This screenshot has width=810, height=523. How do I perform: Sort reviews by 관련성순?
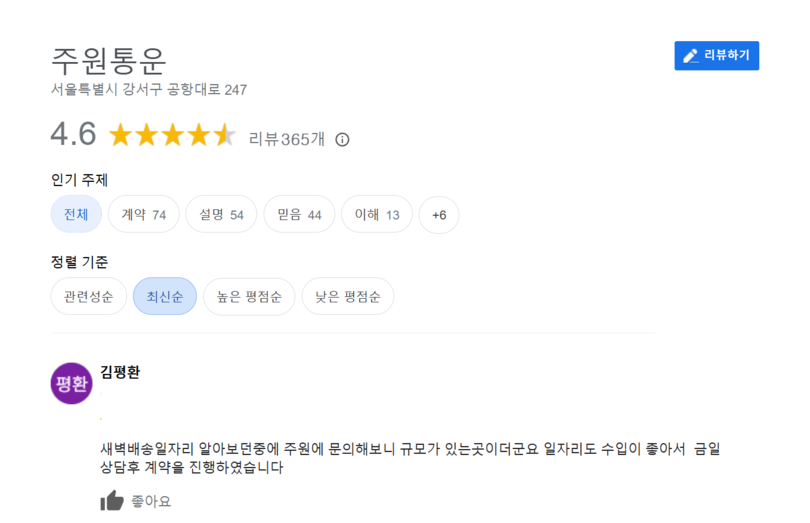click(88, 296)
